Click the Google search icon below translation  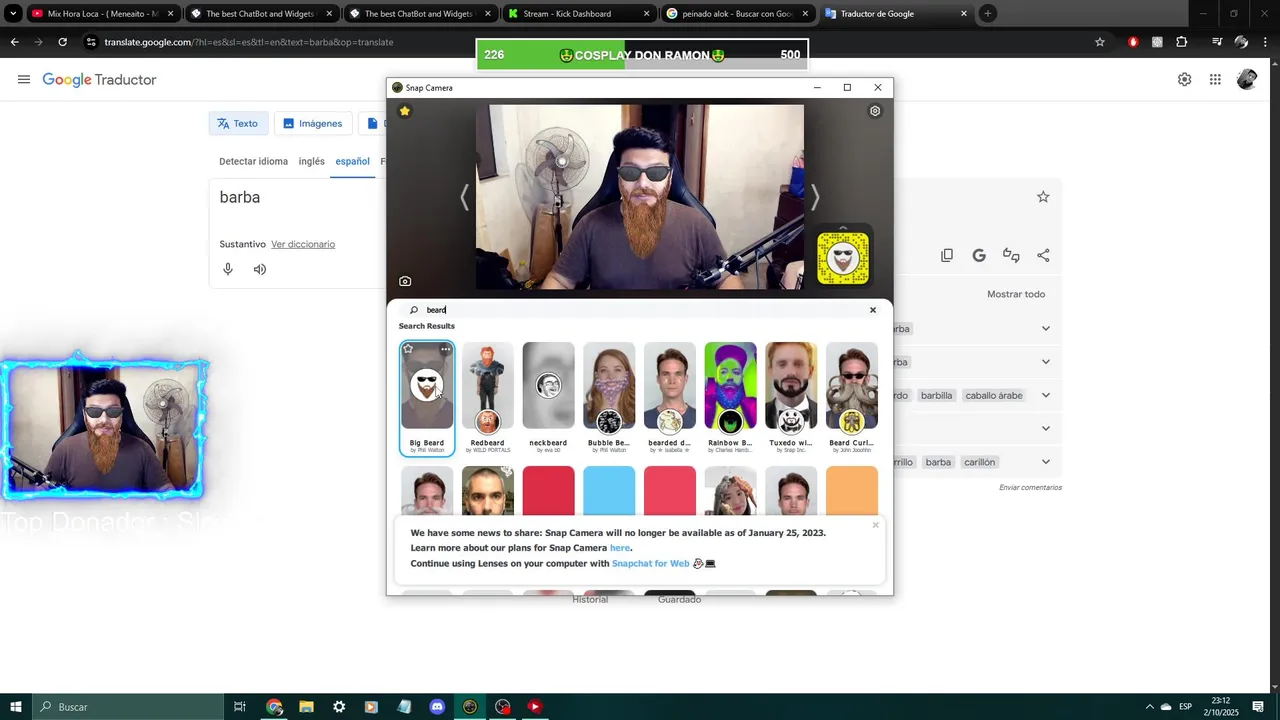pyautogui.click(x=979, y=256)
